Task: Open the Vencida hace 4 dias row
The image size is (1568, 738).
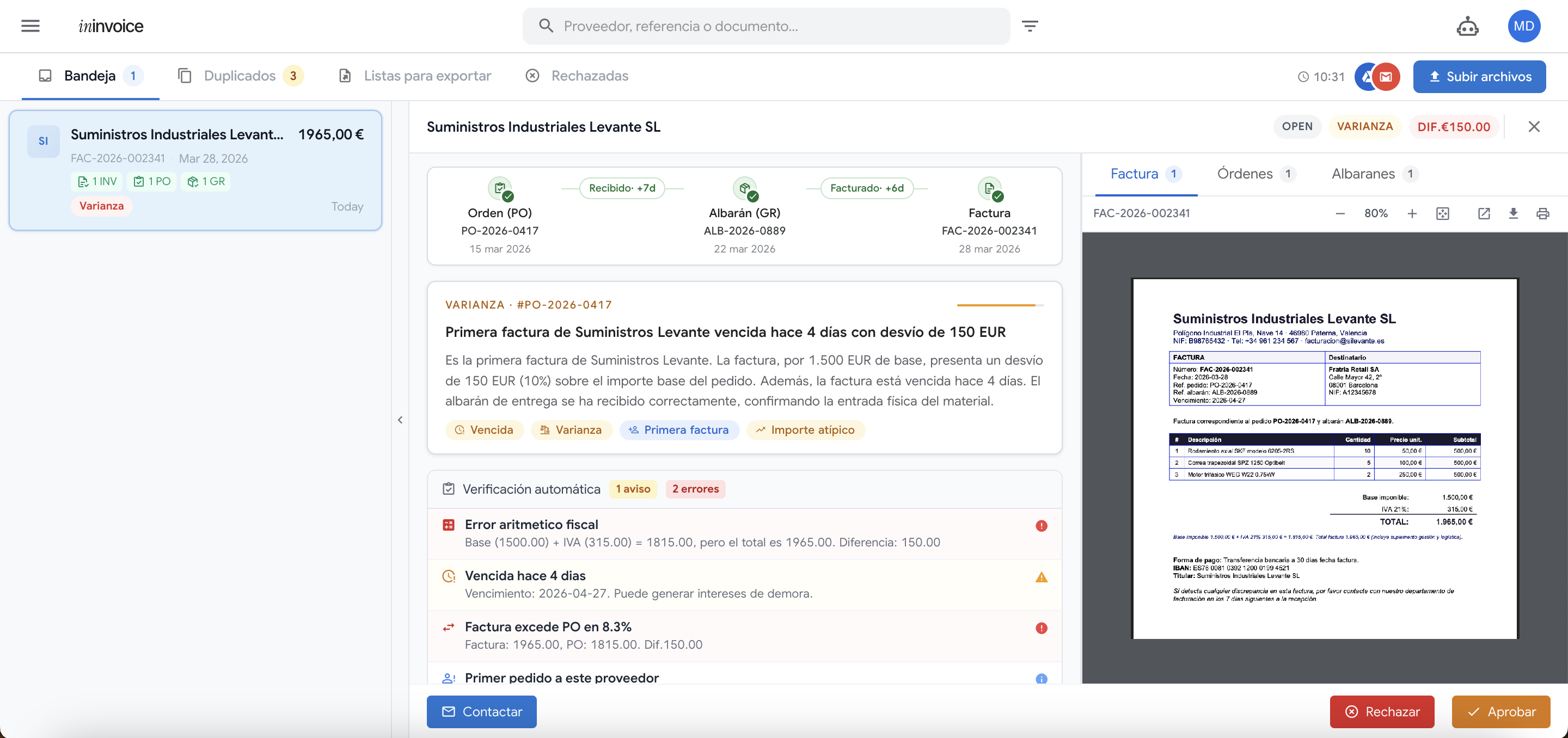Action: (744, 585)
